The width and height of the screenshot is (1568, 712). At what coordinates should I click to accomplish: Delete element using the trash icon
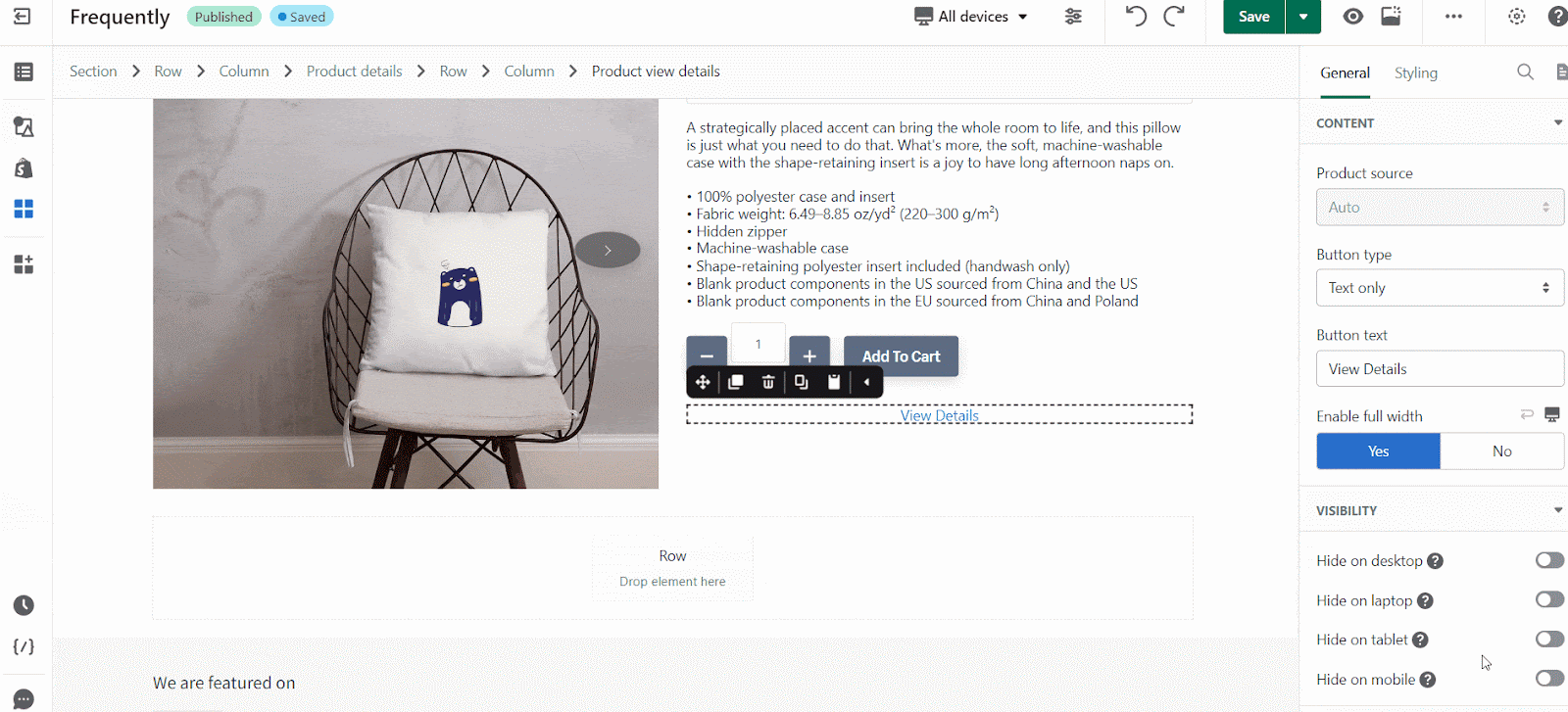tap(768, 382)
